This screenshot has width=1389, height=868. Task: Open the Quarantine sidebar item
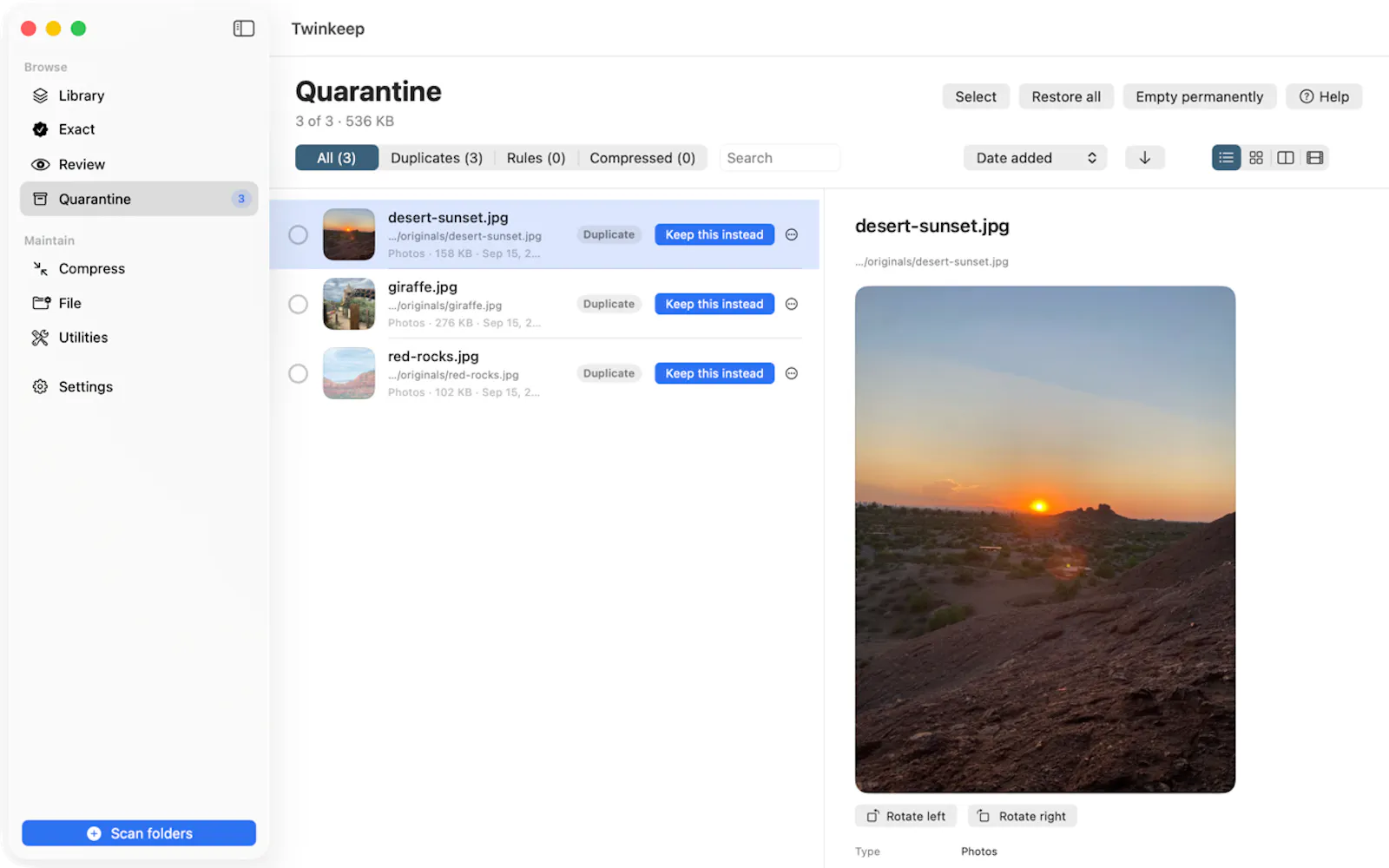point(139,199)
